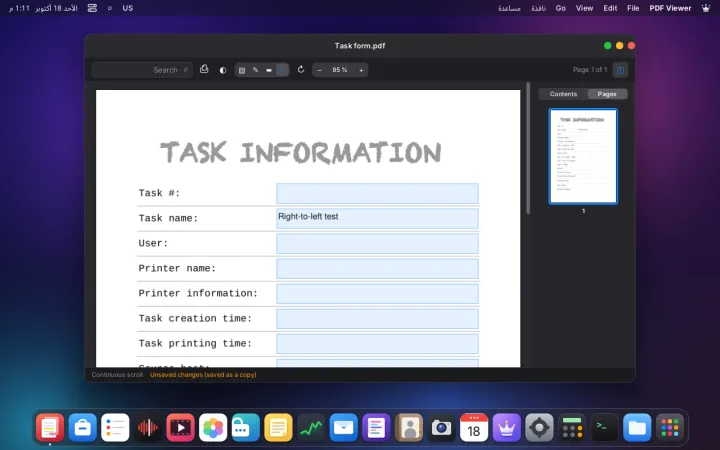Click the TASK INFORMATION heading text
This screenshot has height=450, width=720.
pos(301,152)
